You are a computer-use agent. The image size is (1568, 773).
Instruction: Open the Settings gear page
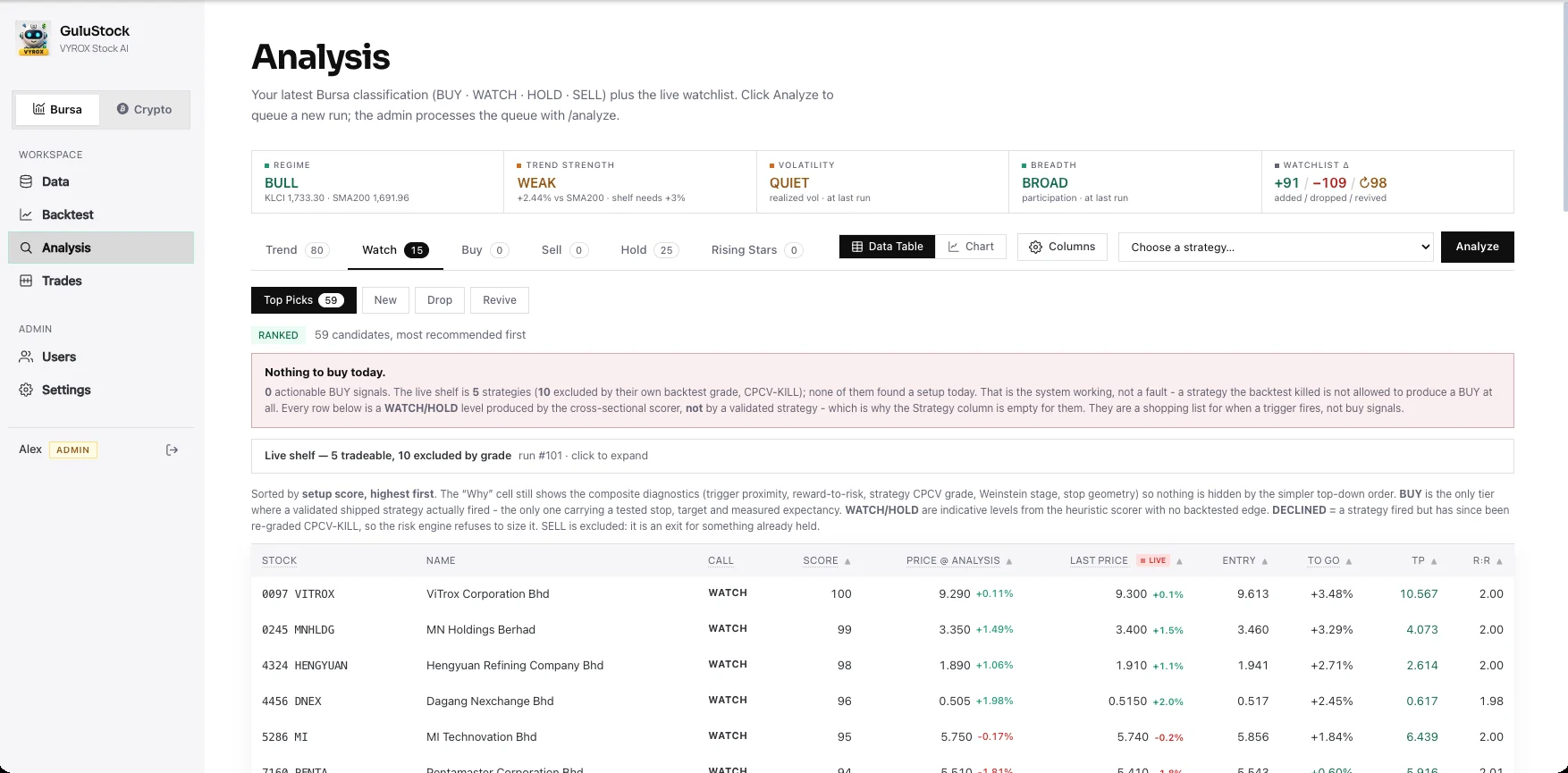(x=101, y=390)
